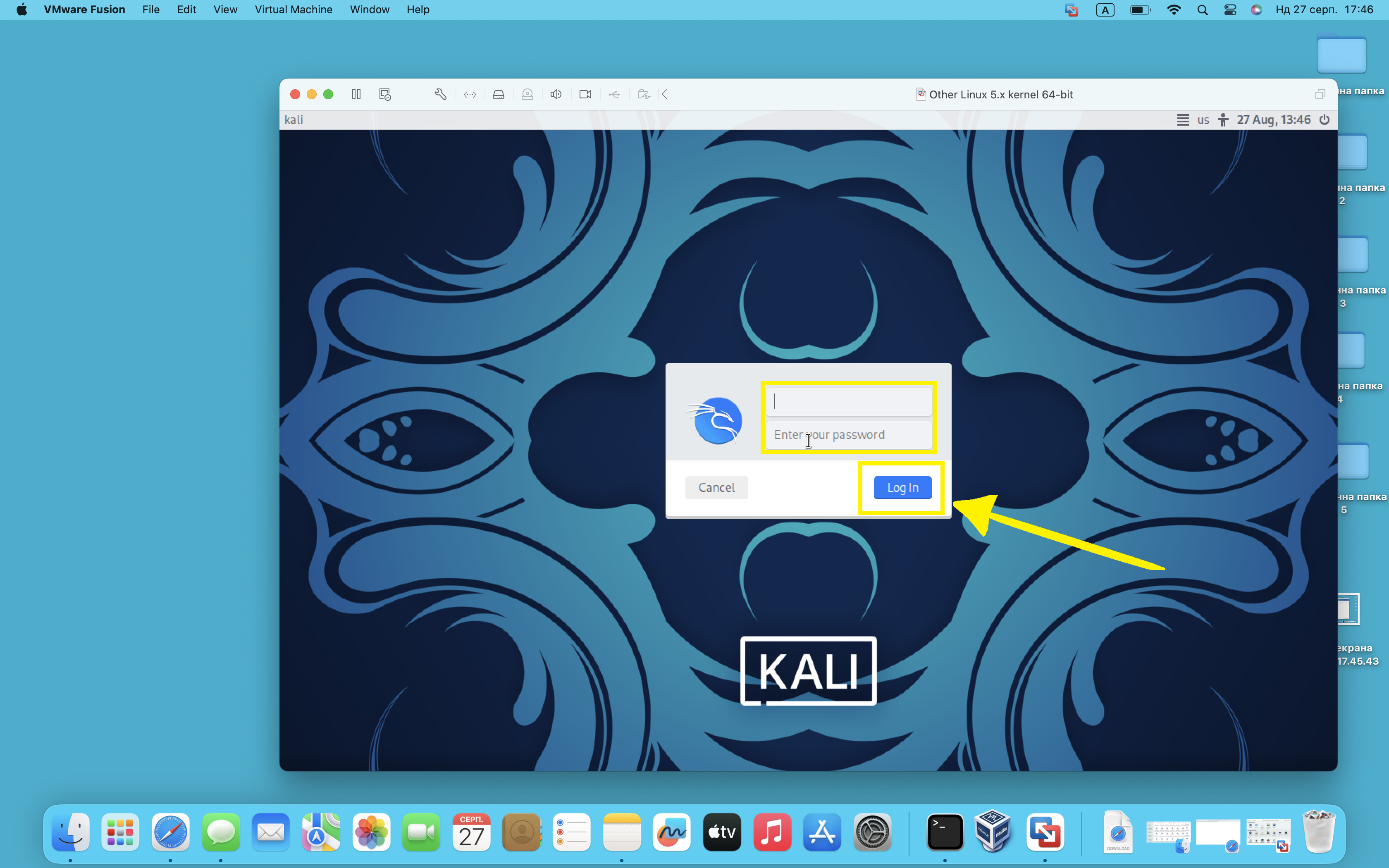
Task: Click the username input field
Action: [848, 401]
